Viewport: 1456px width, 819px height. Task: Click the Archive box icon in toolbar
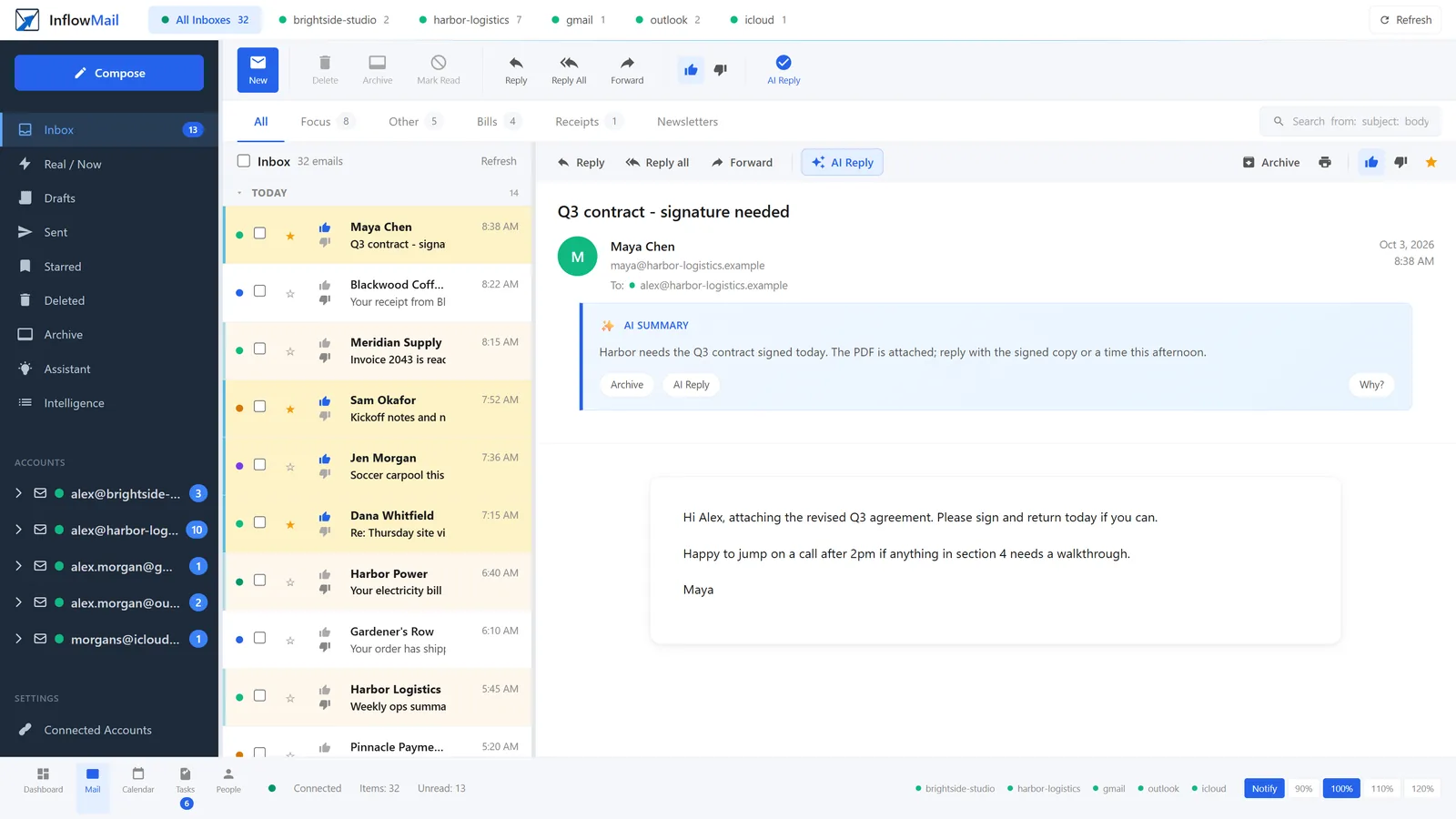[x=377, y=63]
